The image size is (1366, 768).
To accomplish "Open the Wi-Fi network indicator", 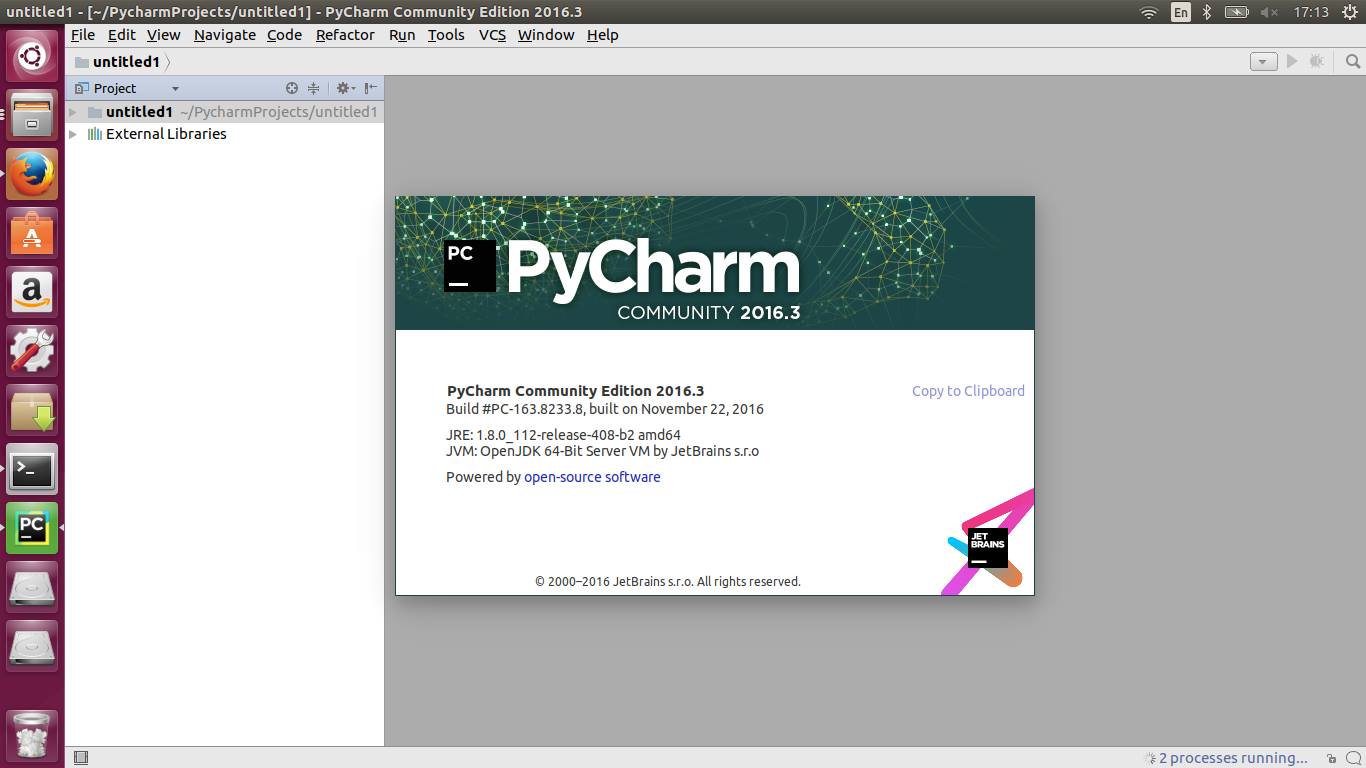I will (x=1149, y=12).
